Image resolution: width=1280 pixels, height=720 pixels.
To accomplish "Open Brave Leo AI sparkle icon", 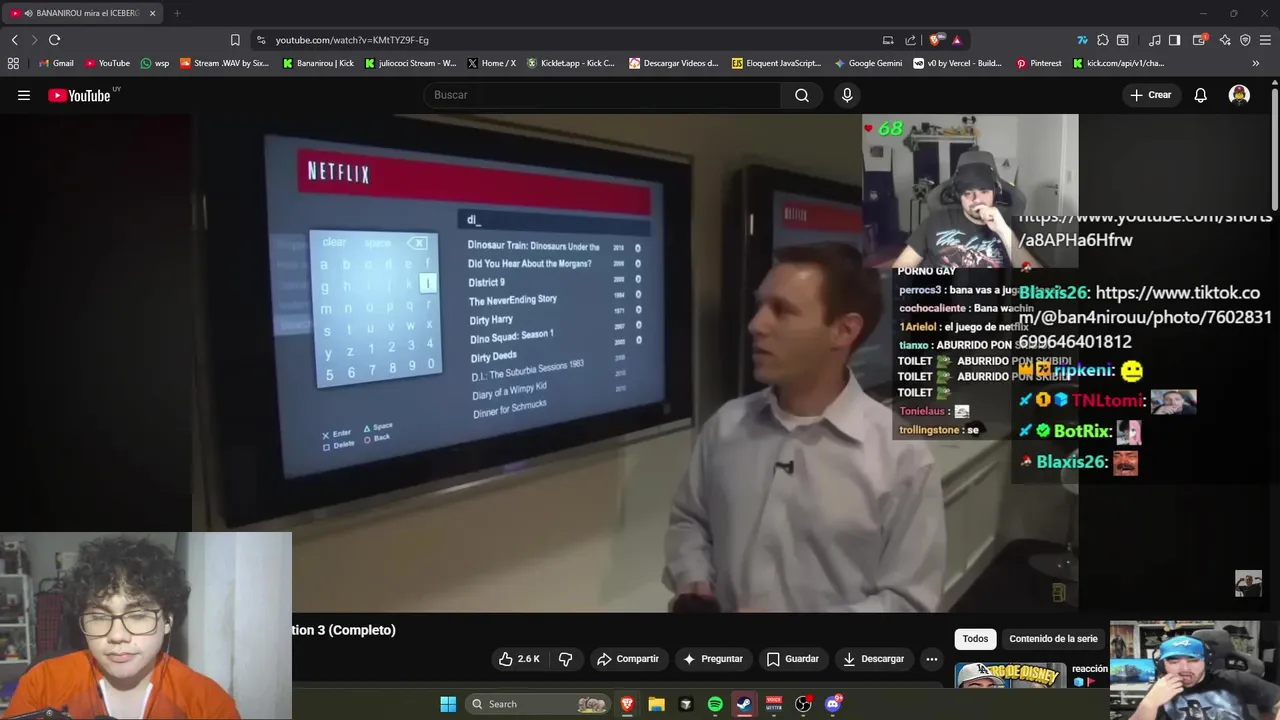I will [1224, 40].
